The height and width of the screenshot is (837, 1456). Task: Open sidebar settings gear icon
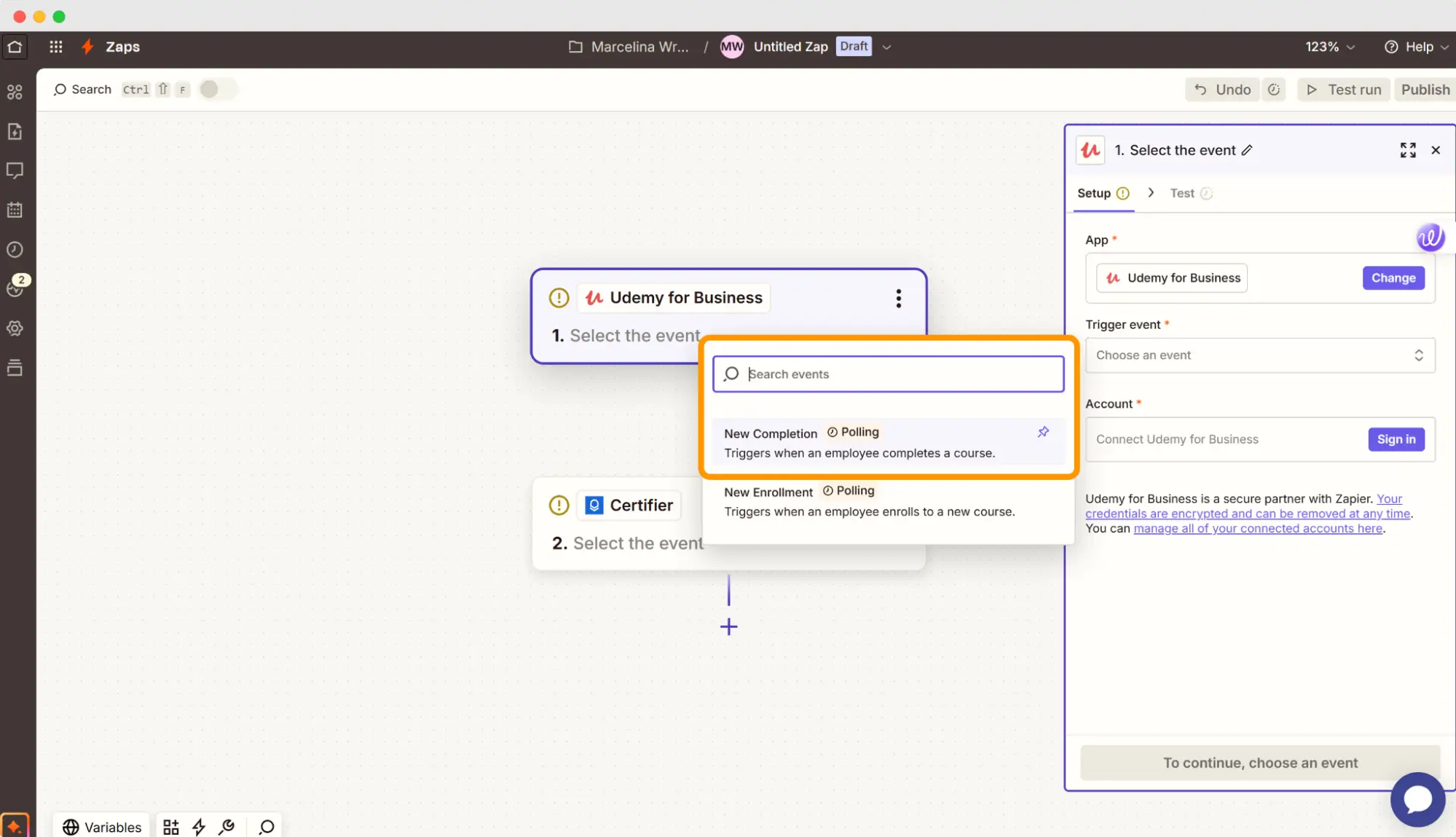pos(15,328)
